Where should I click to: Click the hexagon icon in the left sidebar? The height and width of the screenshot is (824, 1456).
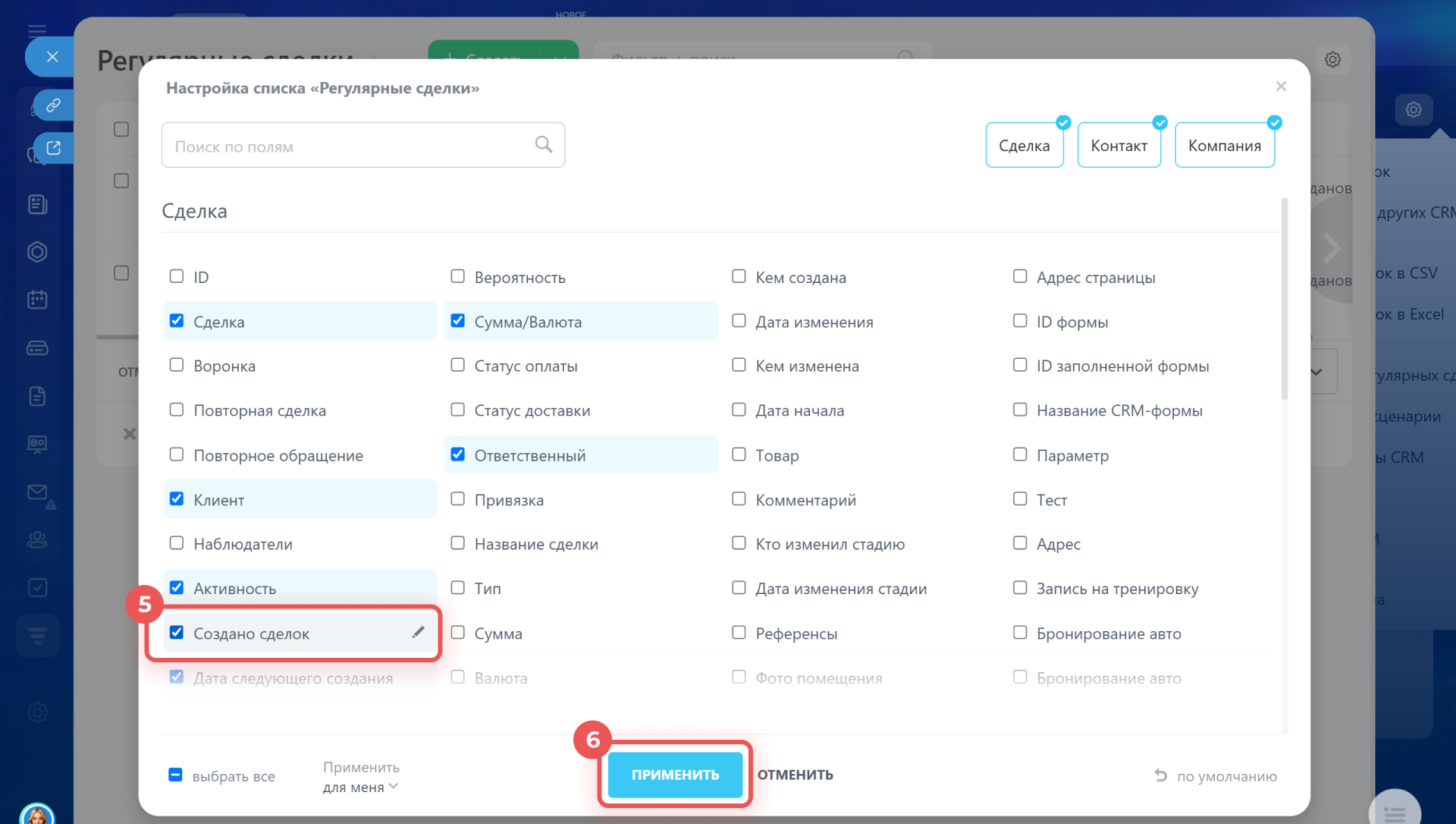(37, 252)
